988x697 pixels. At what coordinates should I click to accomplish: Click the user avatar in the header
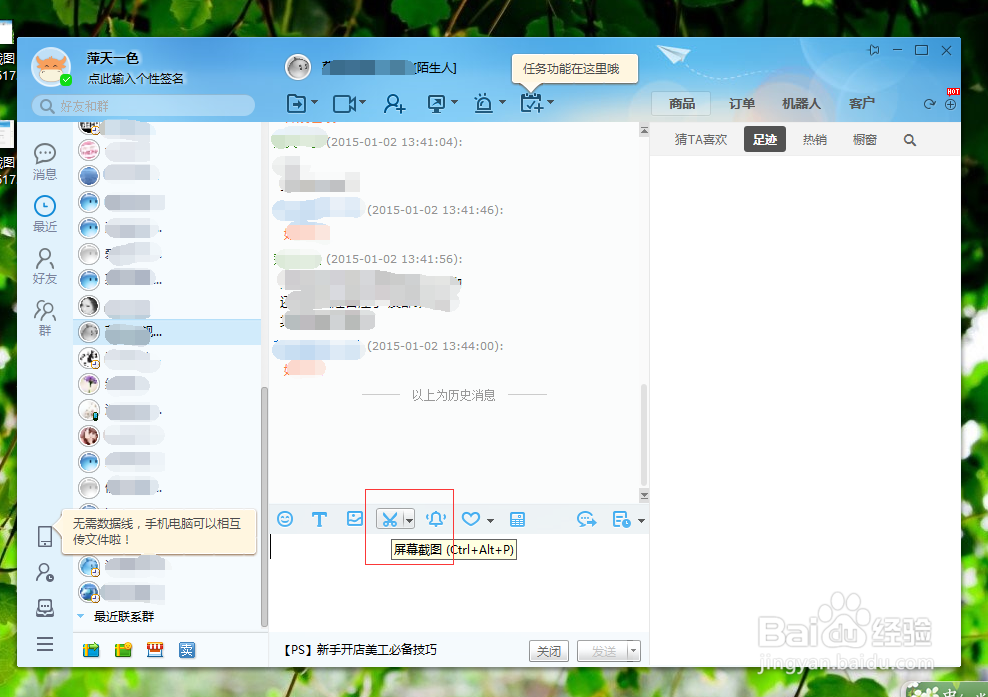pyautogui.click(x=50, y=67)
